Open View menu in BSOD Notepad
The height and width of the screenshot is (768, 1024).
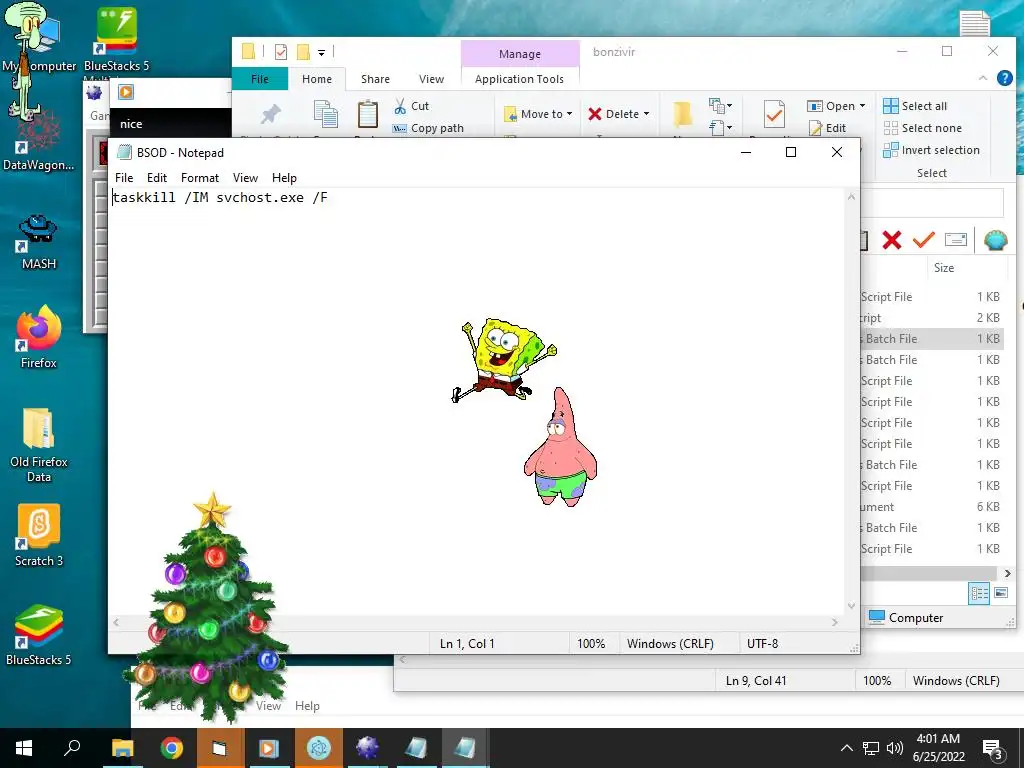(x=246, y=178)
